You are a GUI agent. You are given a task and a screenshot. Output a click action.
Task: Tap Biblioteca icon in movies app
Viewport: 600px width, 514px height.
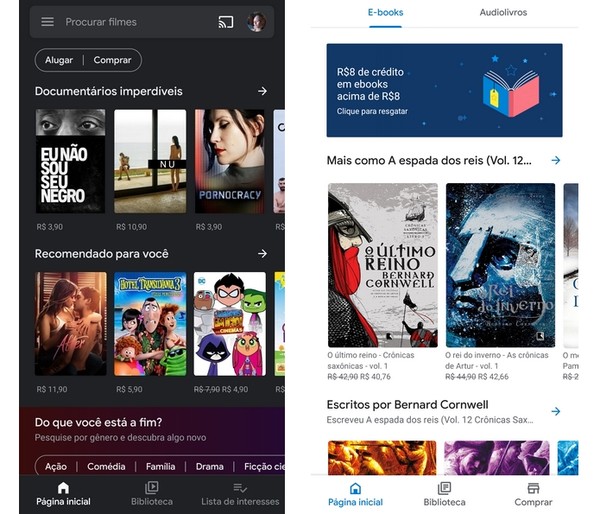click(x=152, y=488)
